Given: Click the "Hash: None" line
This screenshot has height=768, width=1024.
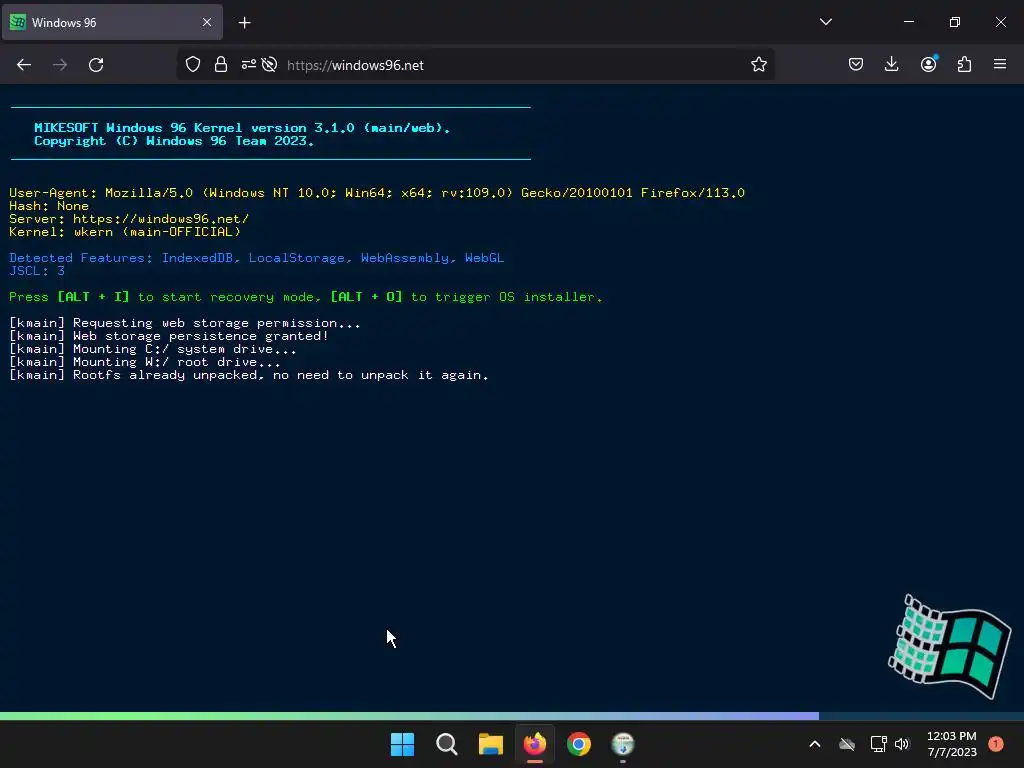Looking at the screenshot, I should tap(49, 206).
